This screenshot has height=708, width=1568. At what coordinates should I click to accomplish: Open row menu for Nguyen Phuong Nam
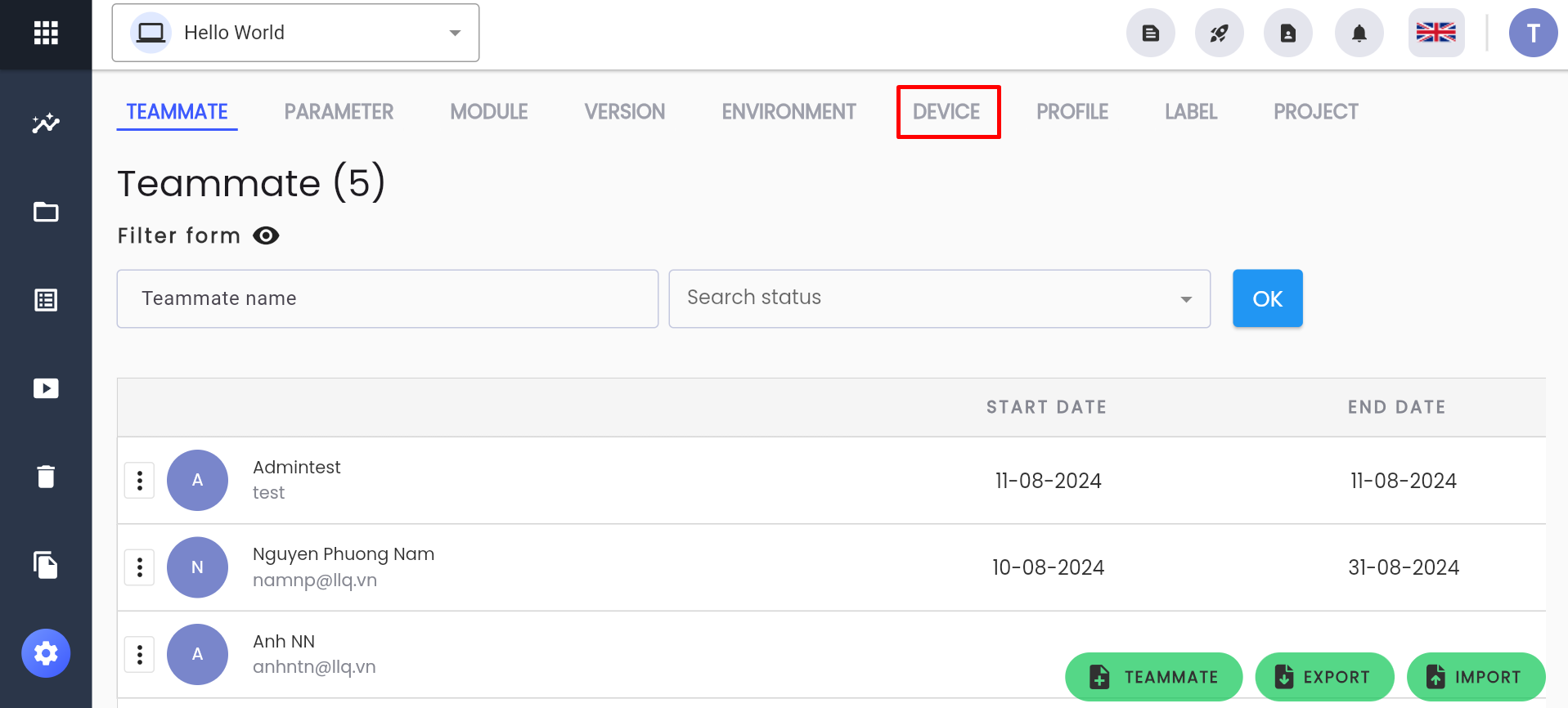click(140, 567)
